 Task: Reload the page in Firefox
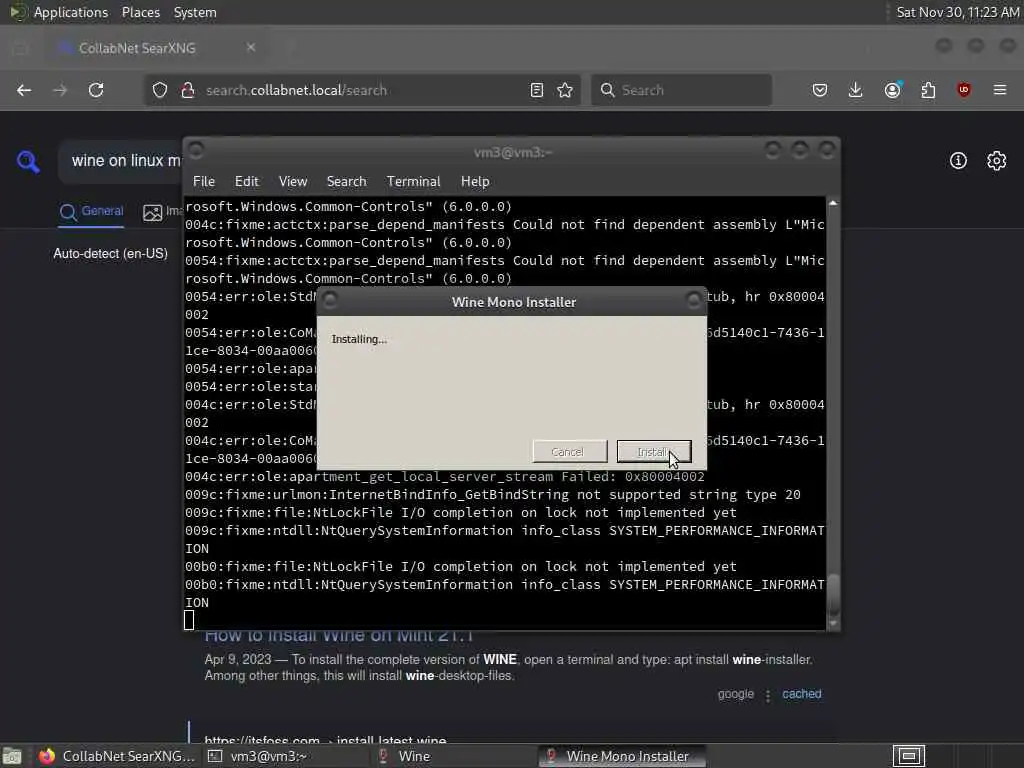pyautogui.click(x=96, y=90)
